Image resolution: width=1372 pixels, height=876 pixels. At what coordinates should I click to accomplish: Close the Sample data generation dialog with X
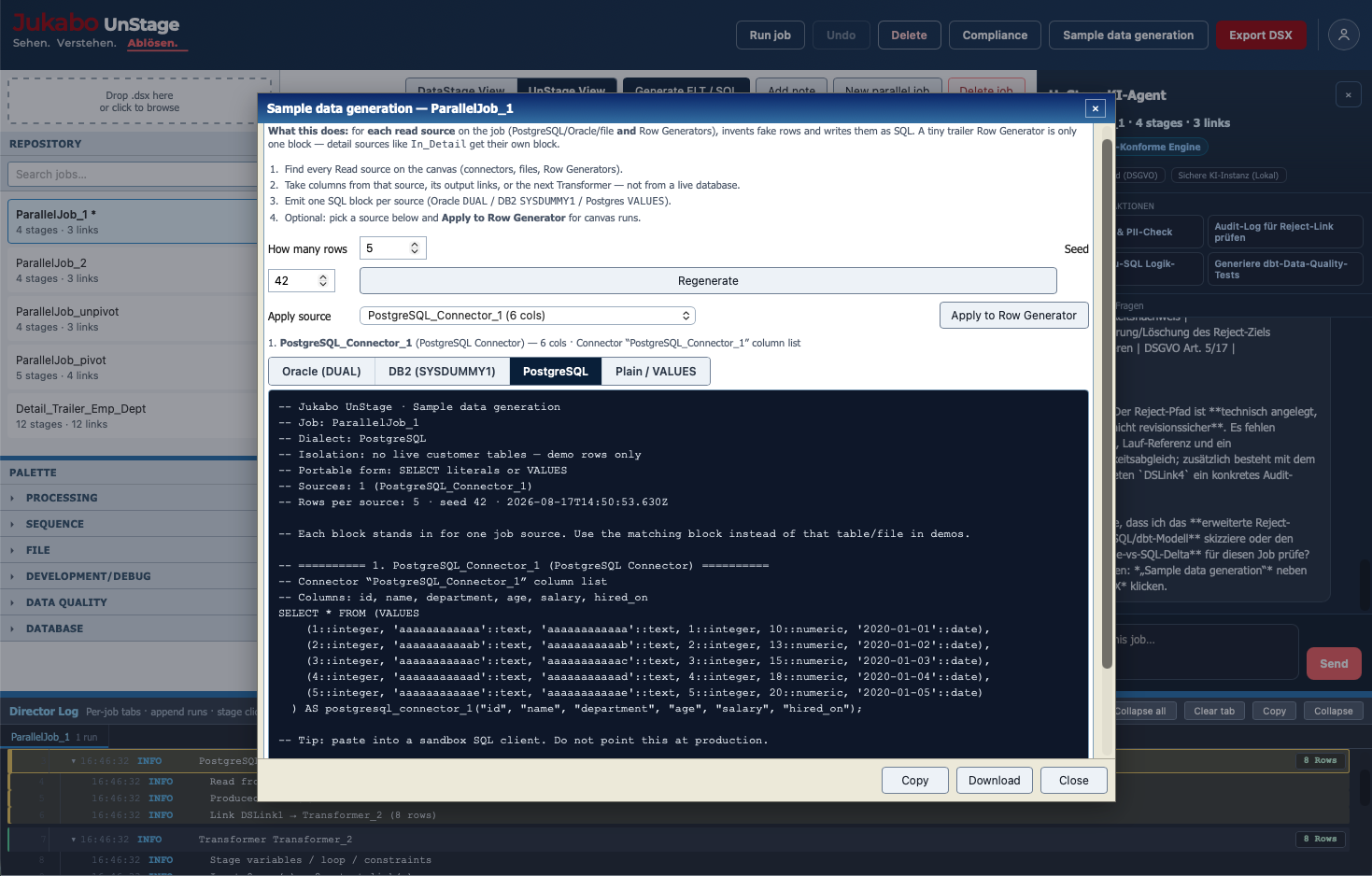(1096, 108)
